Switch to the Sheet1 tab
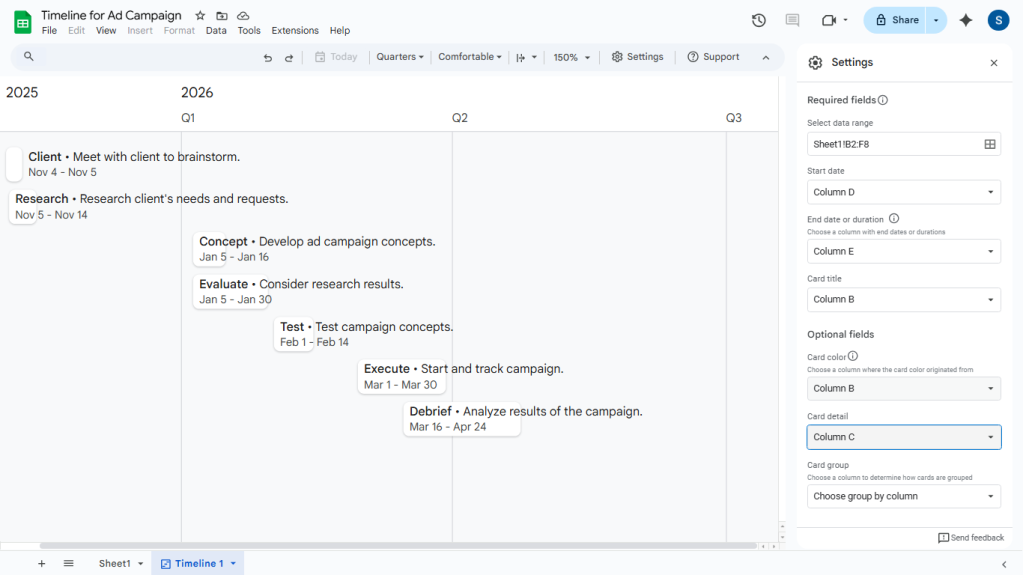 (x=115, y=563)
